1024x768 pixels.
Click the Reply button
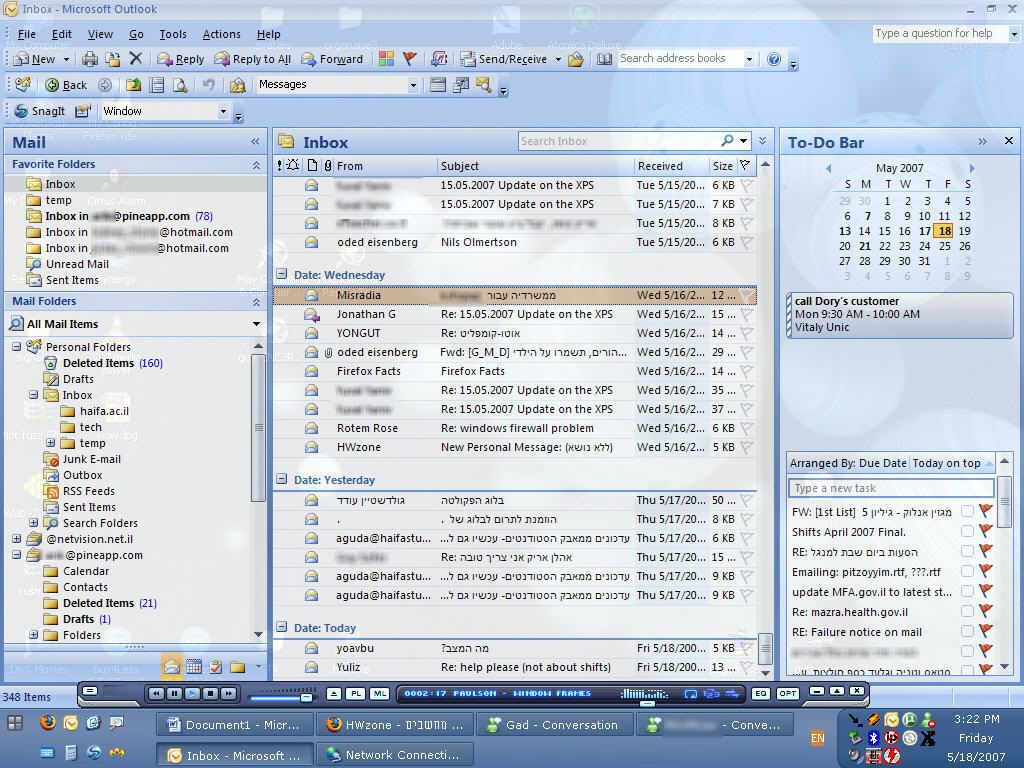coord(181,59)
